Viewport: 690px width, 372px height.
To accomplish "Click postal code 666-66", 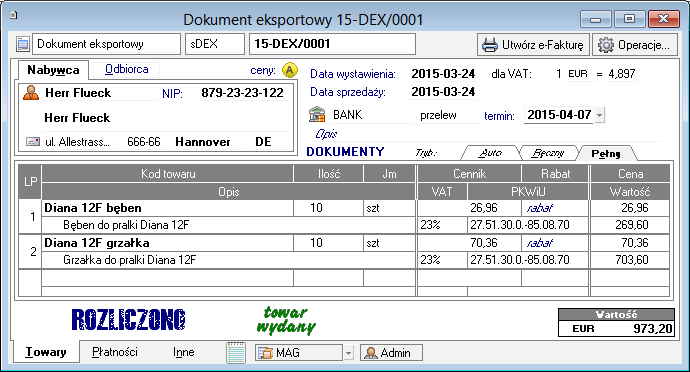I will coord(143,142).
